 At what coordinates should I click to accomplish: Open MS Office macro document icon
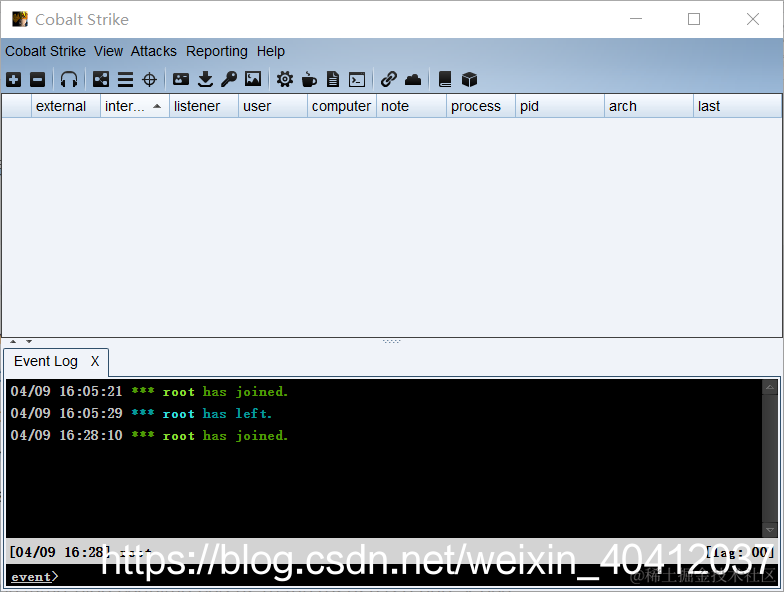click(x=332, y=80)
